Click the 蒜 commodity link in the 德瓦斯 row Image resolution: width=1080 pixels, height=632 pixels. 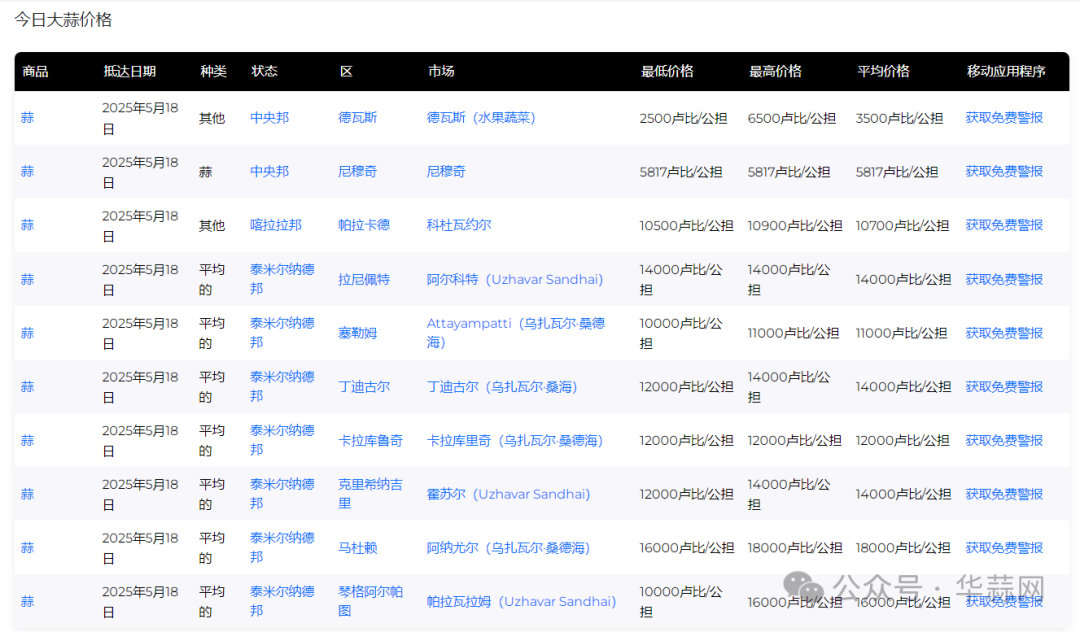pyautogui.click(x=28, y=118)
